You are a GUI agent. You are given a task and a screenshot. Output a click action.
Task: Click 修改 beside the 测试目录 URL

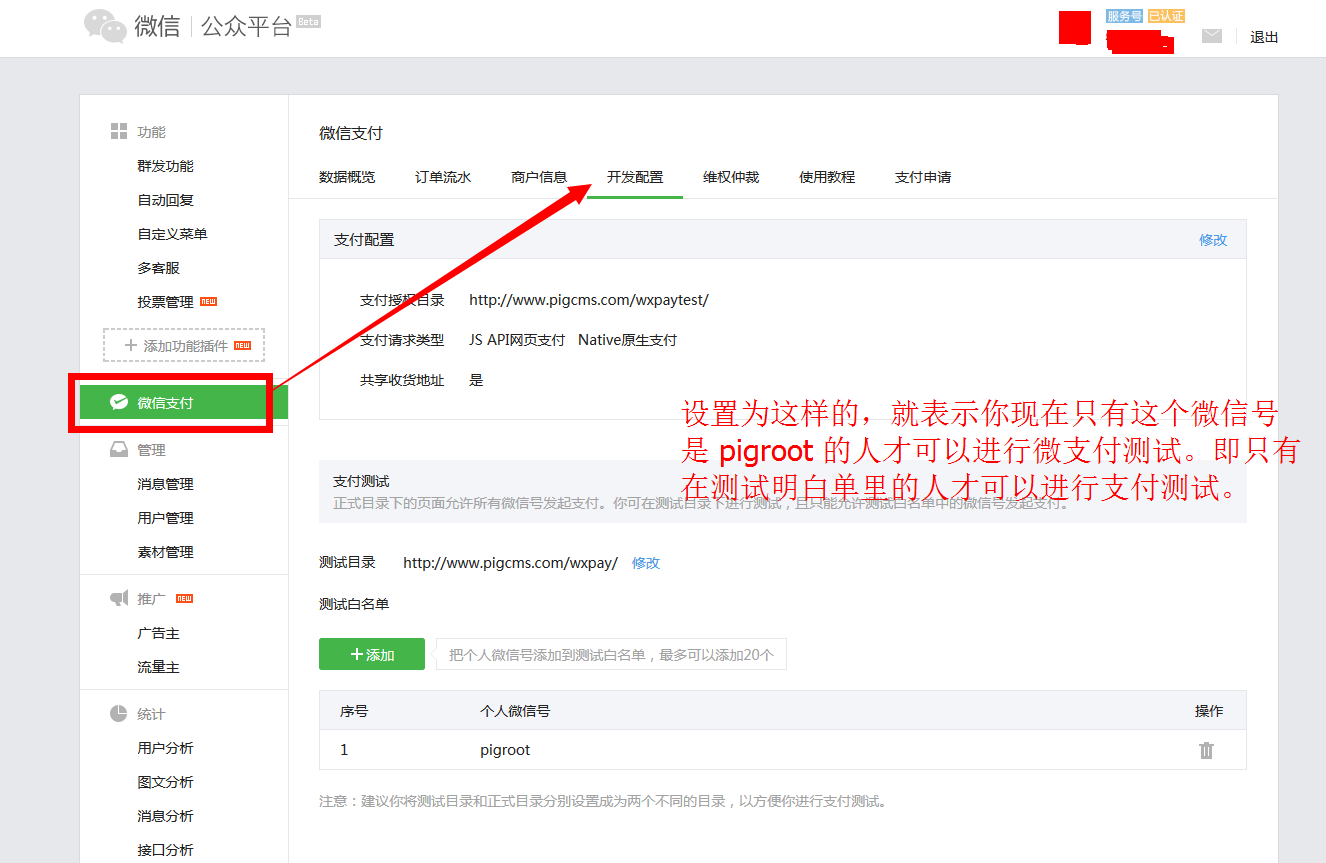click(x=646, y=563)
